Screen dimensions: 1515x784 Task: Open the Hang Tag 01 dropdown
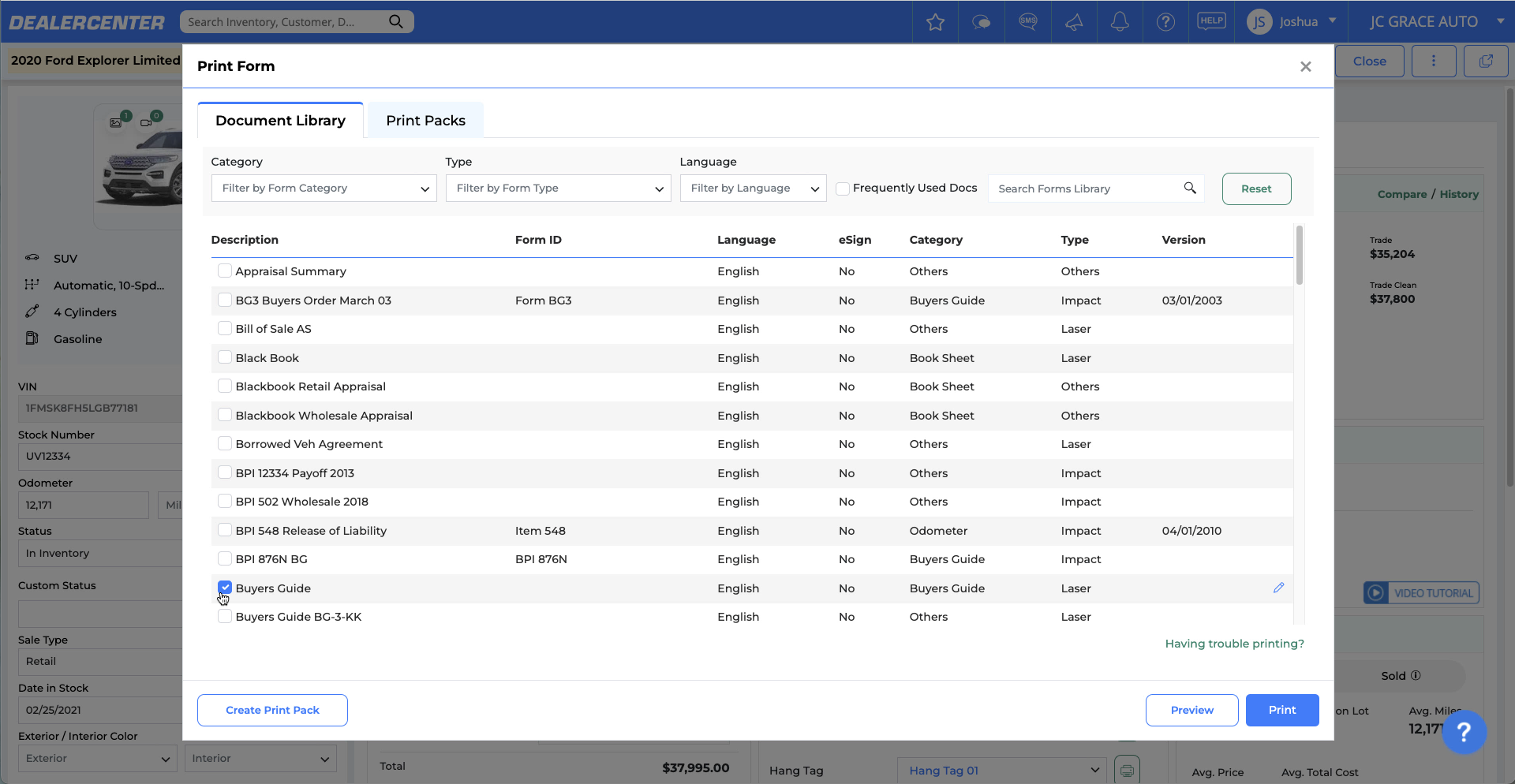[1002, 771]
